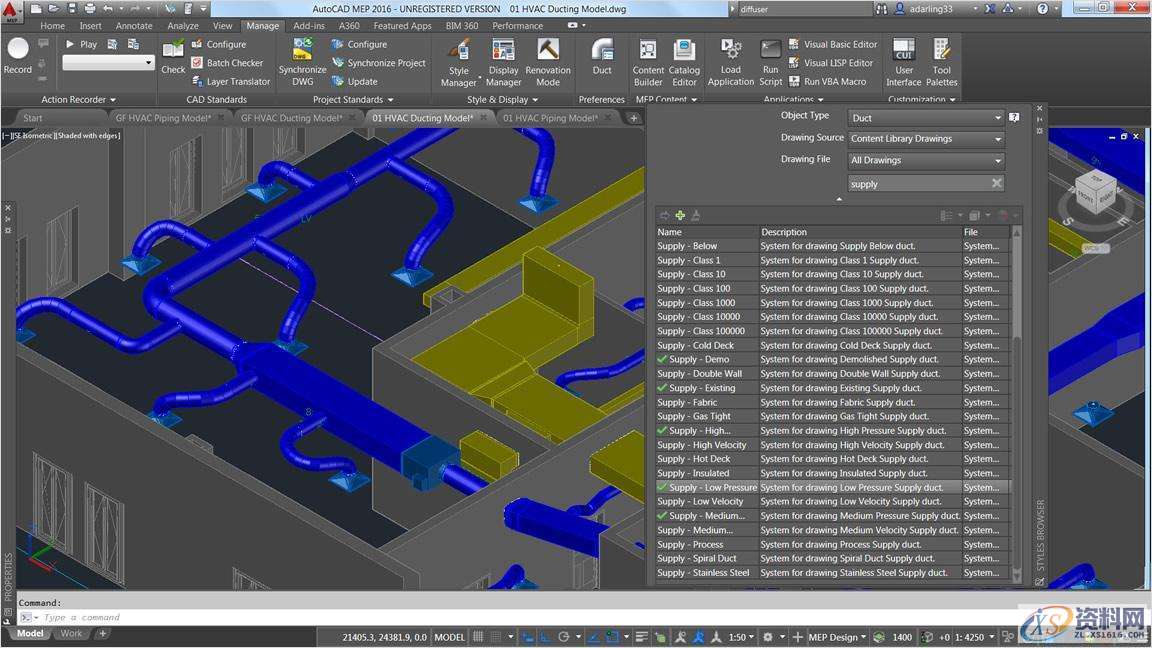1152x648 pixels.
Task: Toggle the checkmark on Supply - Demo
Action: (x=662, y=359)
